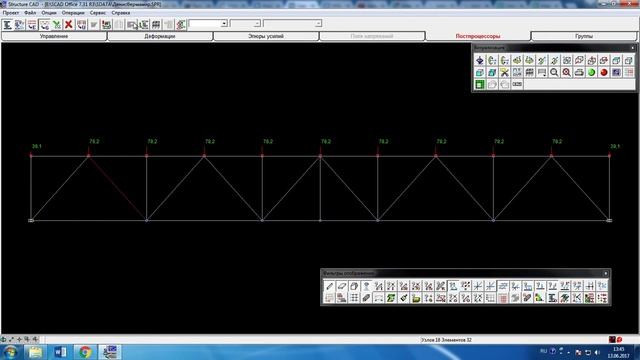640x360 pixels.
Task: Click the SCAD application taskbar button
Action: tap(110, 352)
